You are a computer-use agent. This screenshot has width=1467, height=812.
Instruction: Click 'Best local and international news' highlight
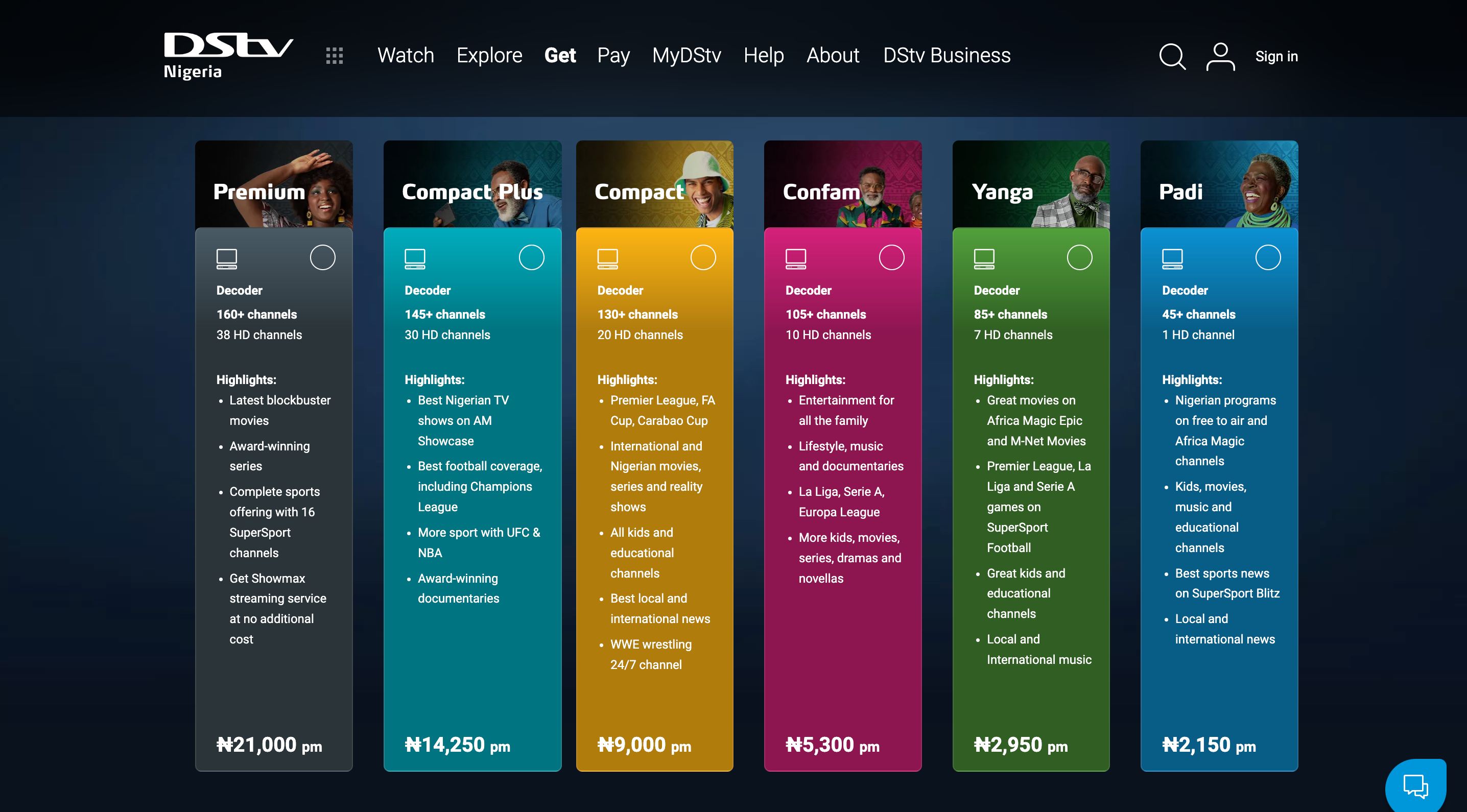pos(659,609)
